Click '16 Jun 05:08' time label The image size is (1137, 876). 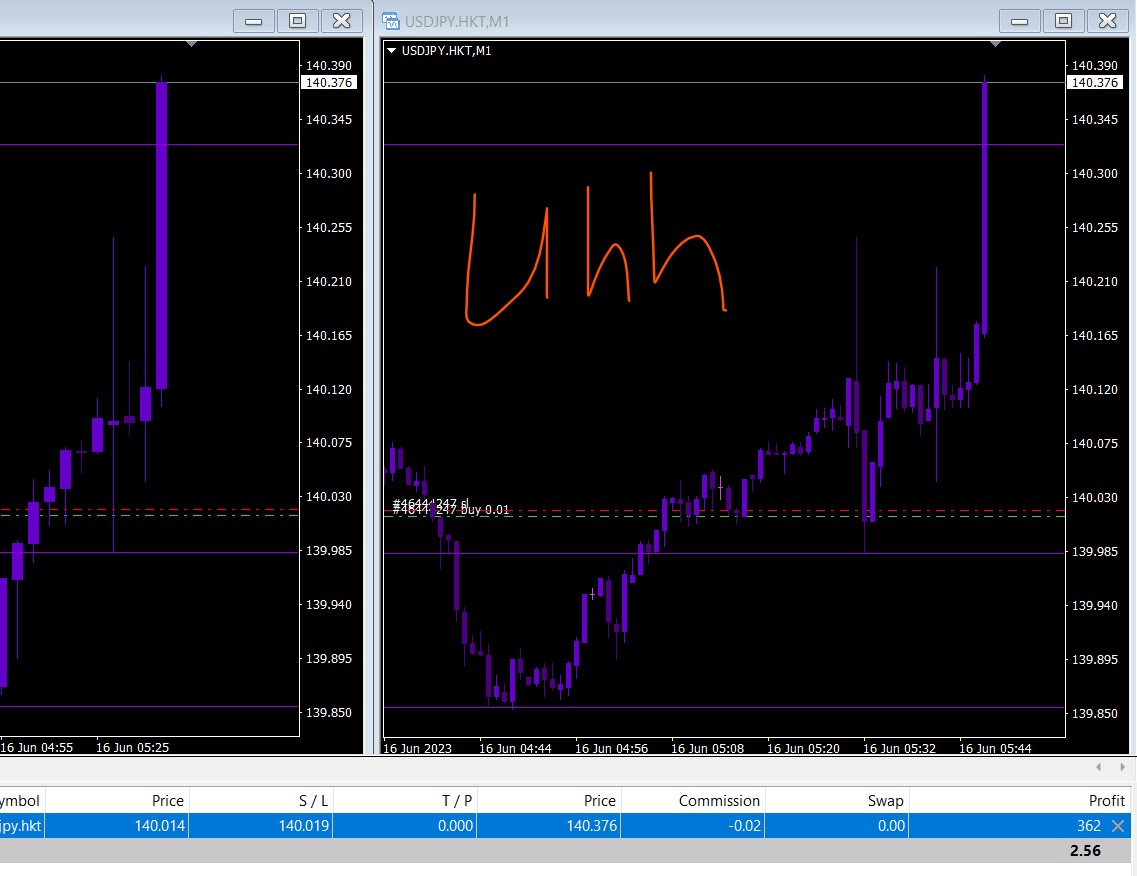[x=707, y=748]
